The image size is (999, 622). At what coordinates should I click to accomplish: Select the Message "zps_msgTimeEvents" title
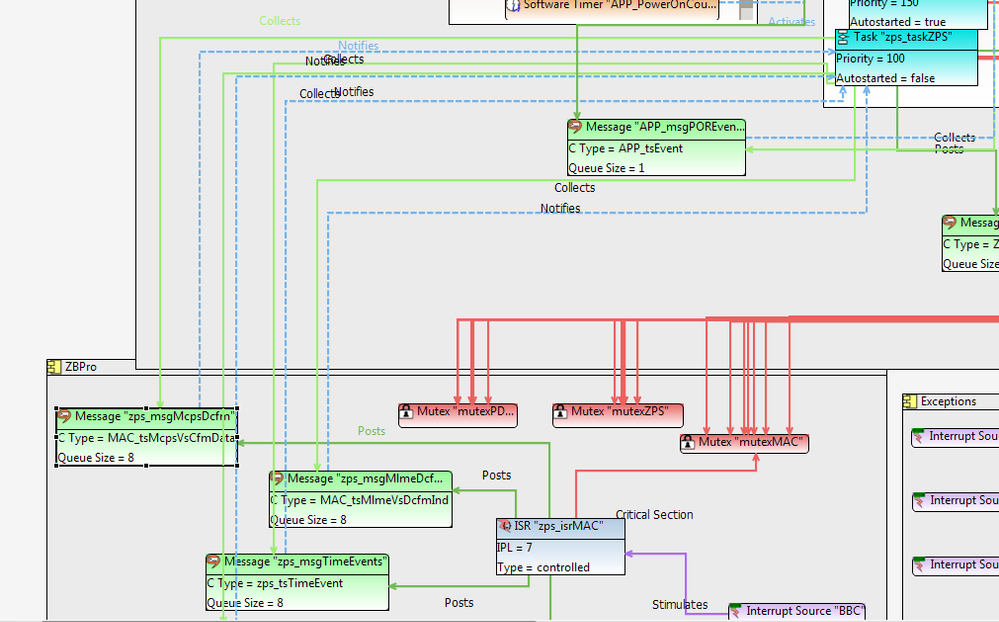coord(305,561)
